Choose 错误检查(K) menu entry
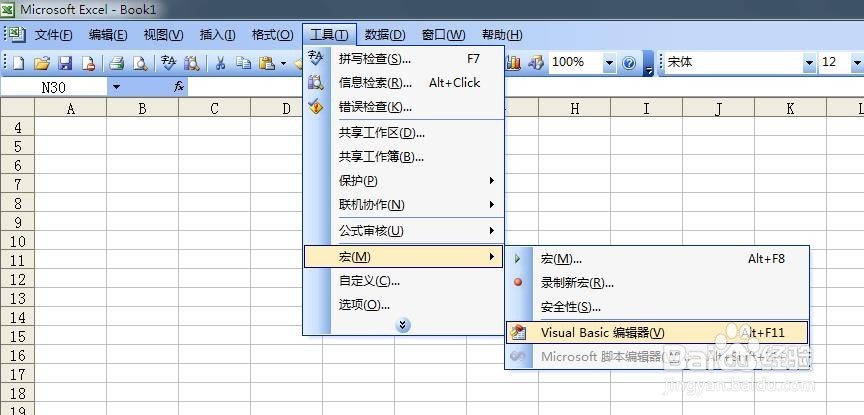The width and height of the screenshot is (864, 415). pyautogui.click(x=404, y=107)
